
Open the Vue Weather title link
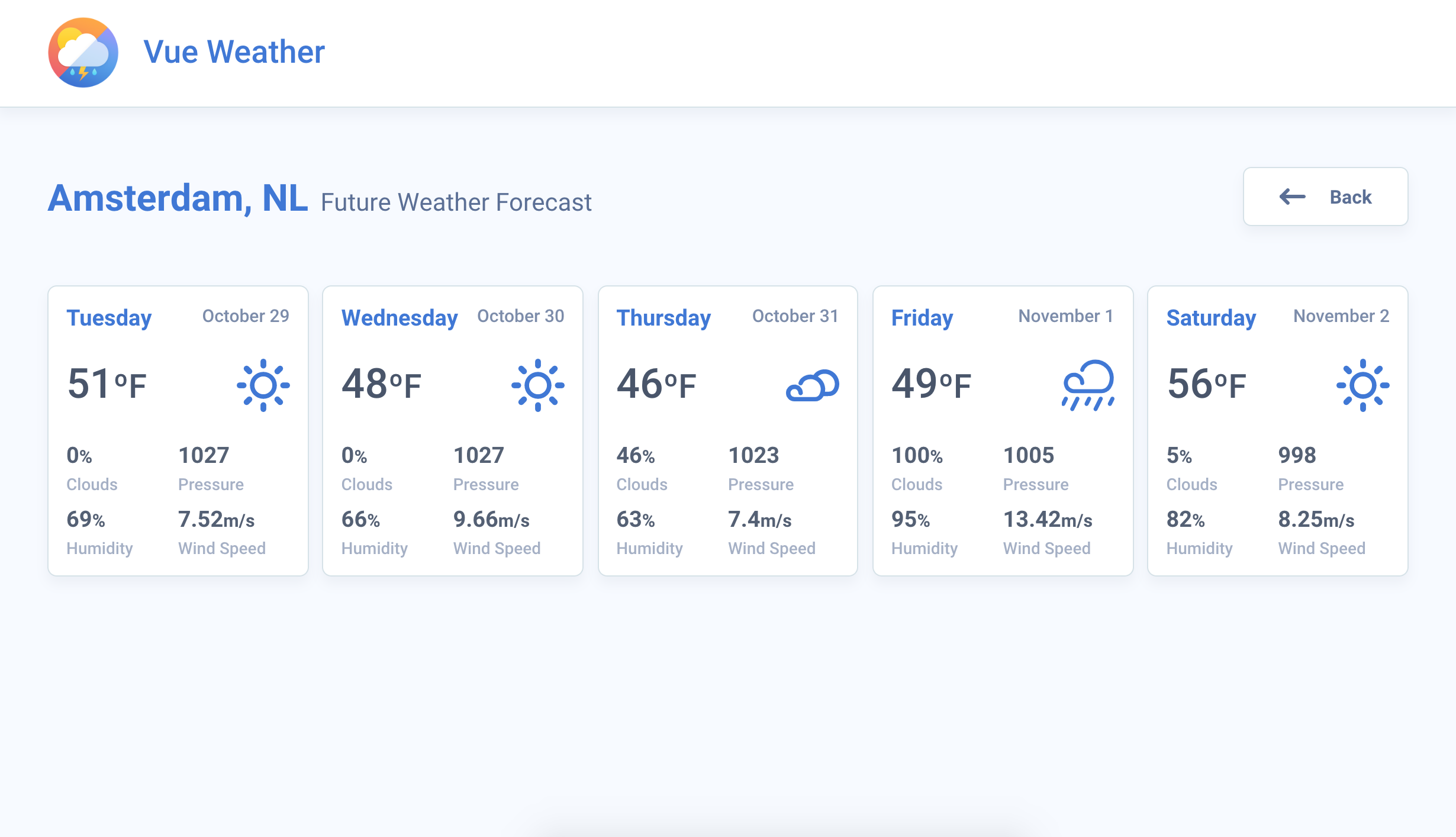[234, 52]
